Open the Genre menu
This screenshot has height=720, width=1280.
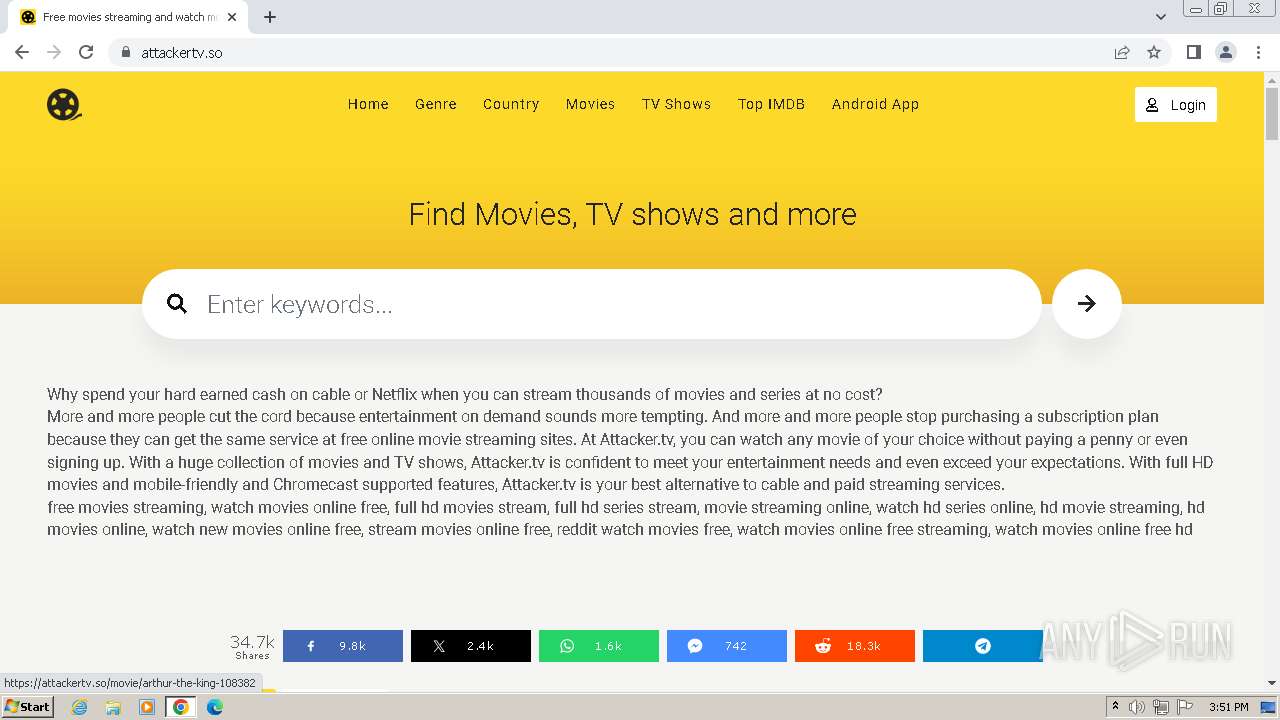[436, 104]
